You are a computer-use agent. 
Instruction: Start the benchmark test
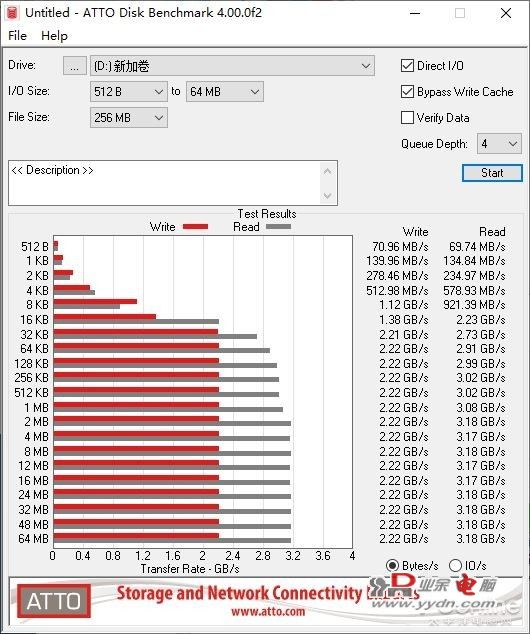click(x=492, y=173)
